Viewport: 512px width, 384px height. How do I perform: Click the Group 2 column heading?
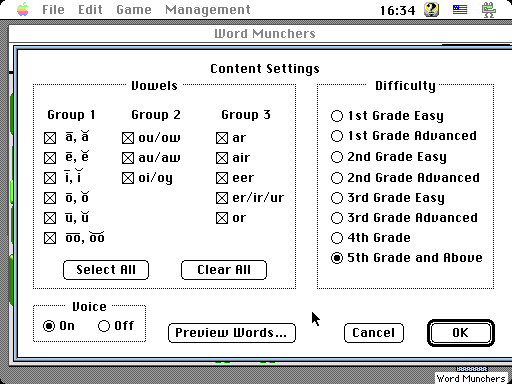point(156,115)
